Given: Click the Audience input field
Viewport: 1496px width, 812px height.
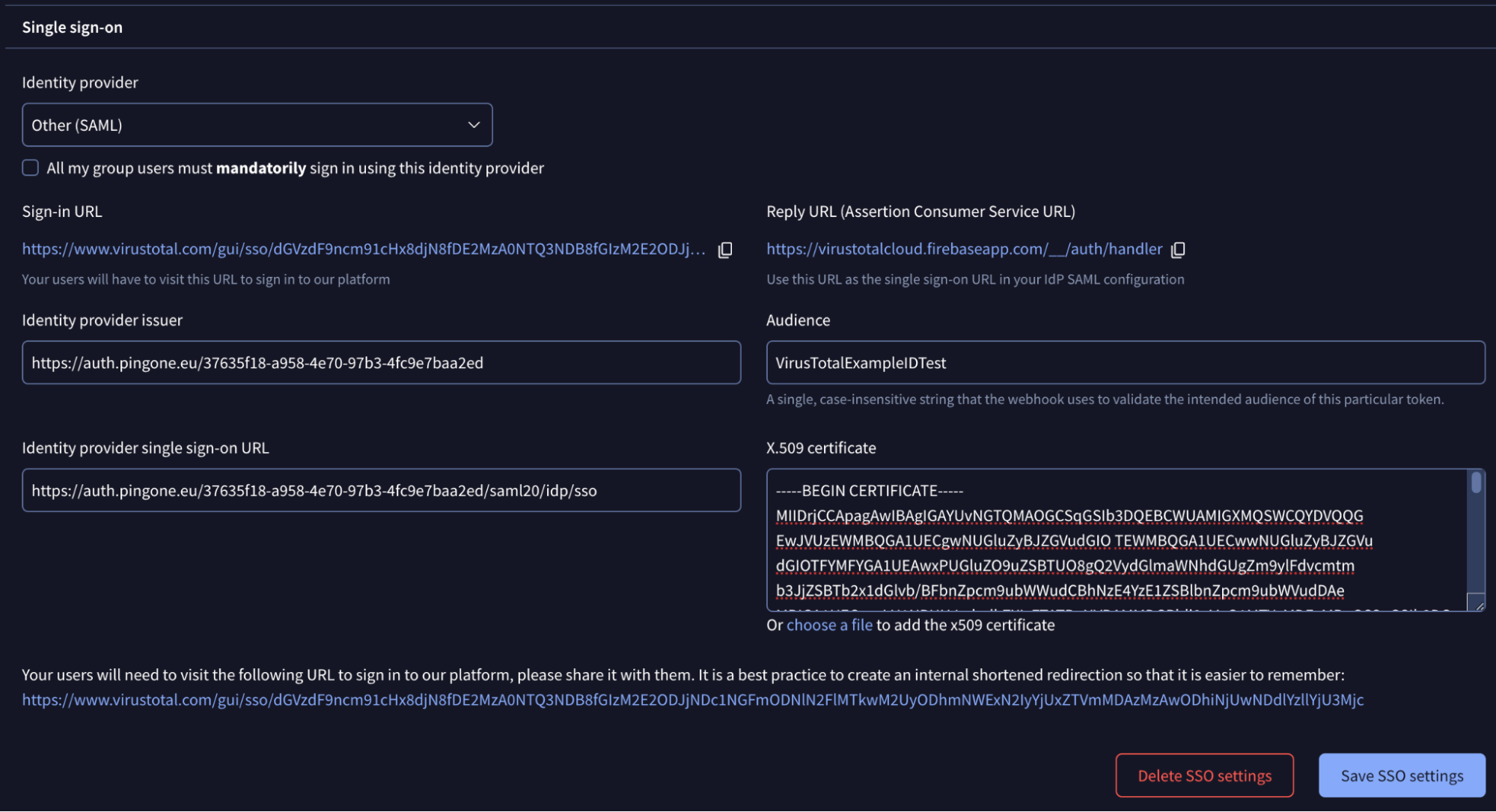Looking at the screenshot, I should tap(1126, 363).
